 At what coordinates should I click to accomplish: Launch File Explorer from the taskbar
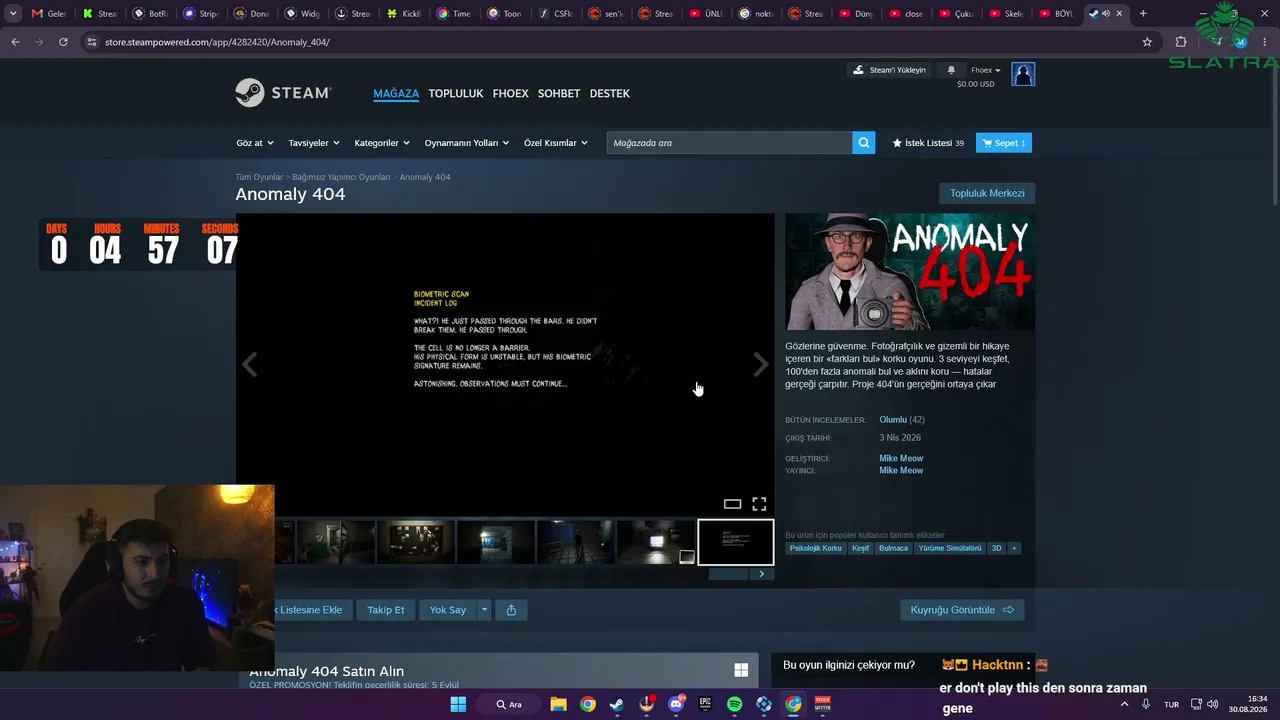559,704
